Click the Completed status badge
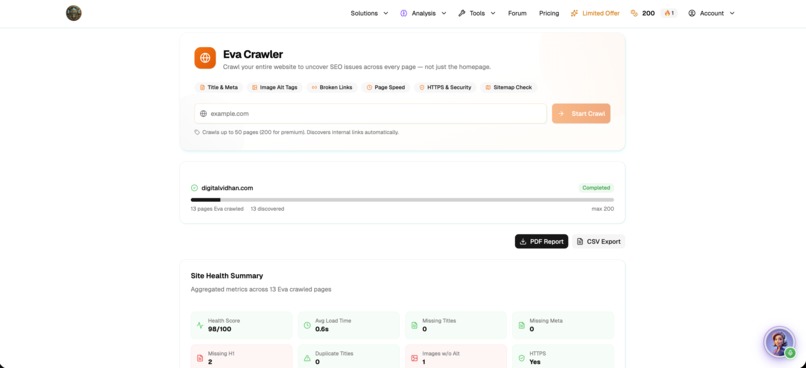The image size is (806, 368). [x=596, y=188]
